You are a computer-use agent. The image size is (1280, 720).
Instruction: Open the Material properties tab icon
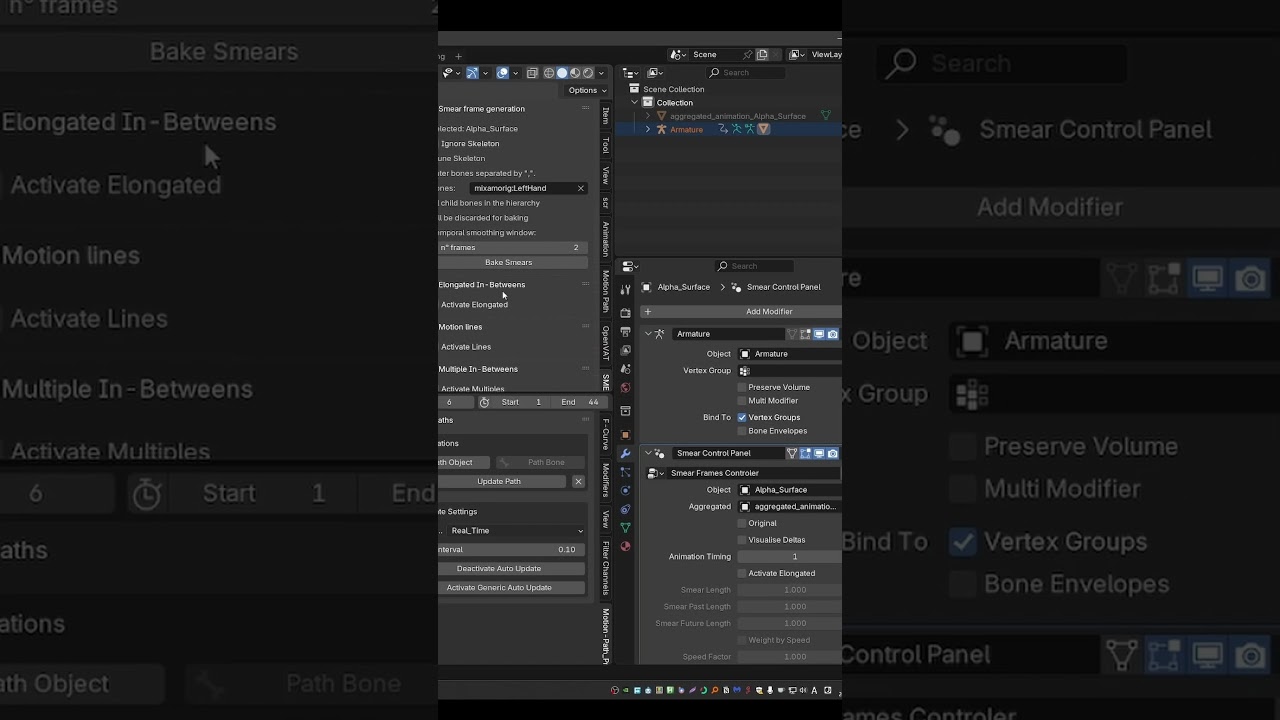626,546
